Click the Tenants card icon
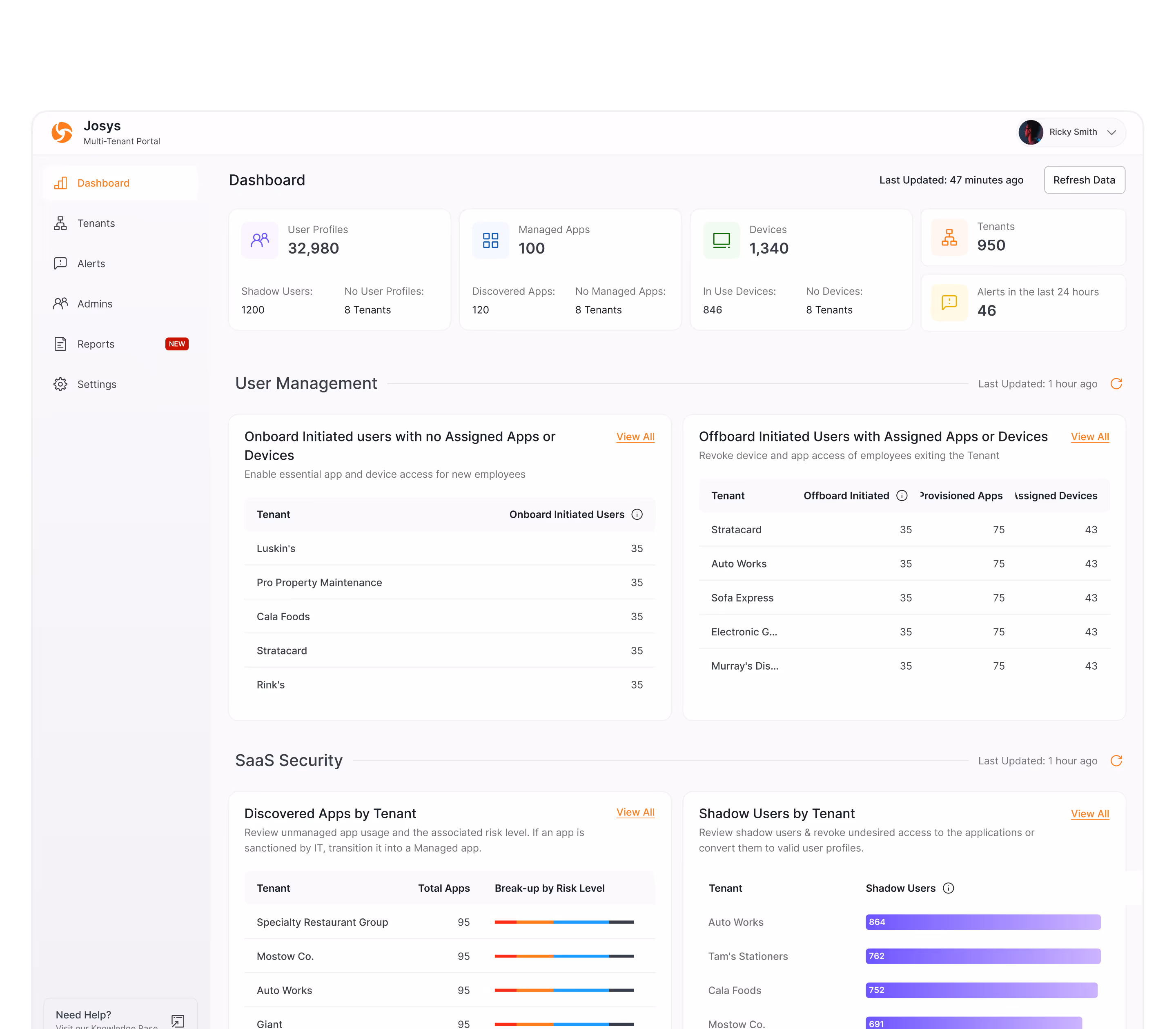Screen dimensions: 1176x1029 pyautogui.click(x=949, y=237)
